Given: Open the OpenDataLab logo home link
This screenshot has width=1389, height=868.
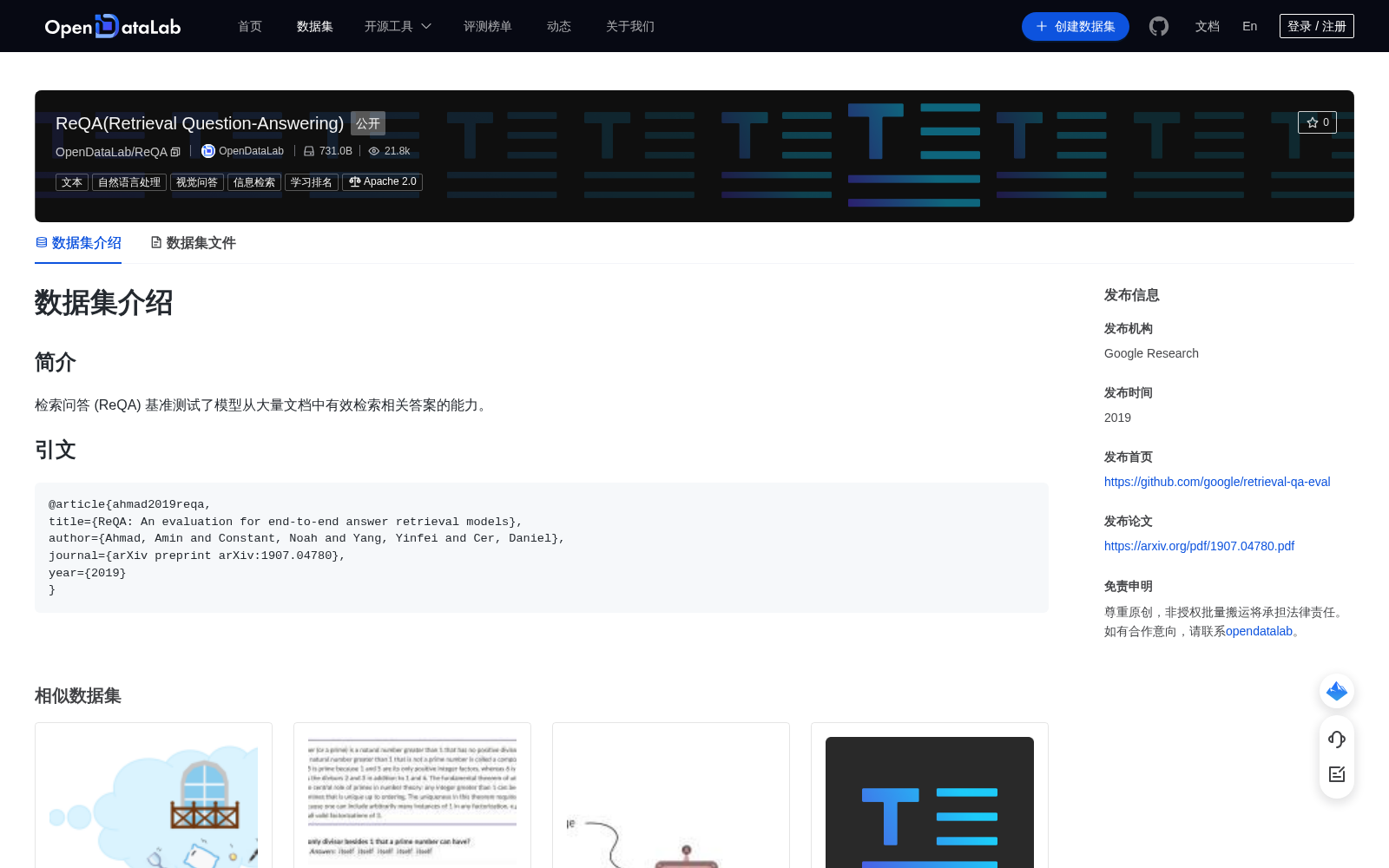Looking at the screenshot, I should (x=113, y=26).
